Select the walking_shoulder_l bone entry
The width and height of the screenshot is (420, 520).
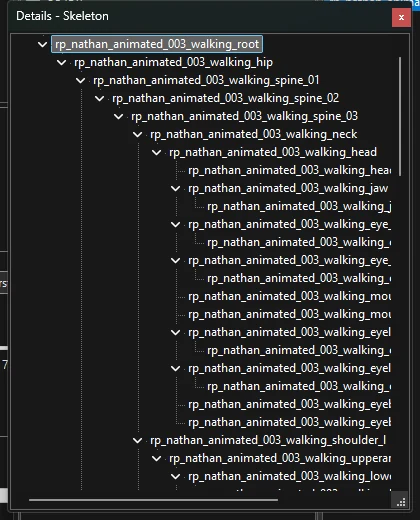268,440
